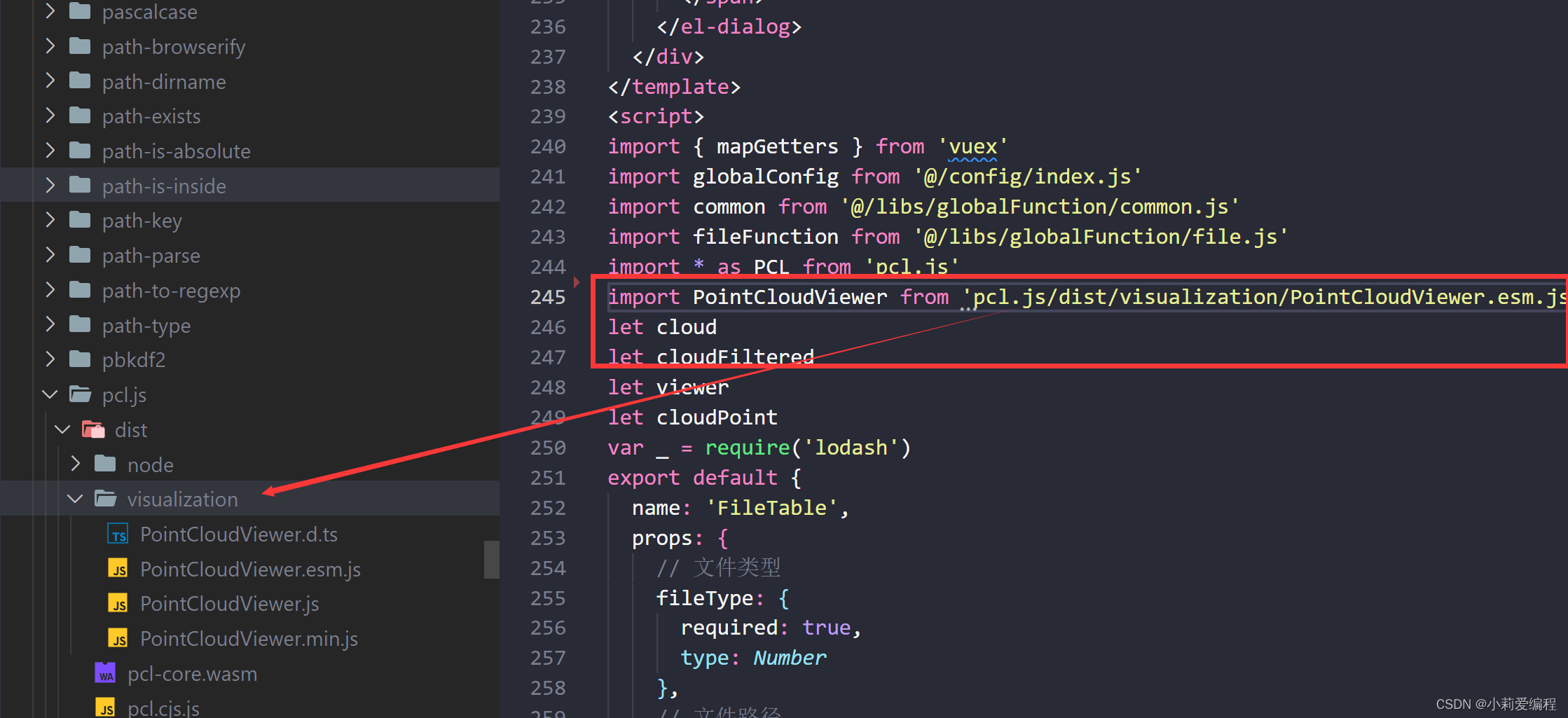Click the 'FileTable' name string
Viewport: 1568px width, 718px height.
click(771, 508)
